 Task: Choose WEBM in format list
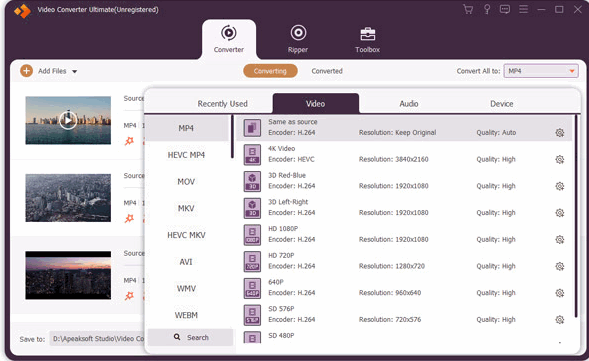186,315
